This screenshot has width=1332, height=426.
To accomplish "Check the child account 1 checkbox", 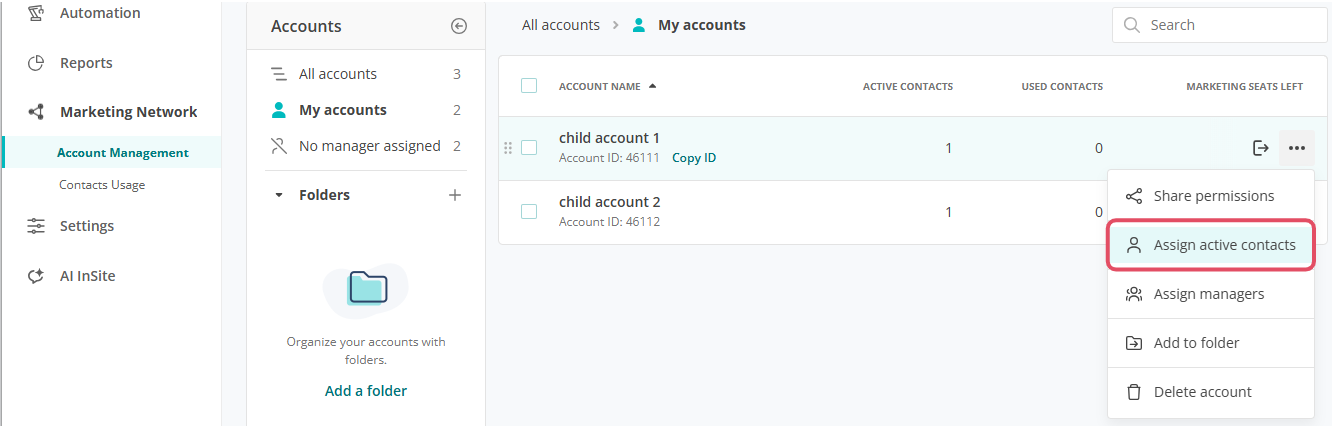I will click(529, 148).
